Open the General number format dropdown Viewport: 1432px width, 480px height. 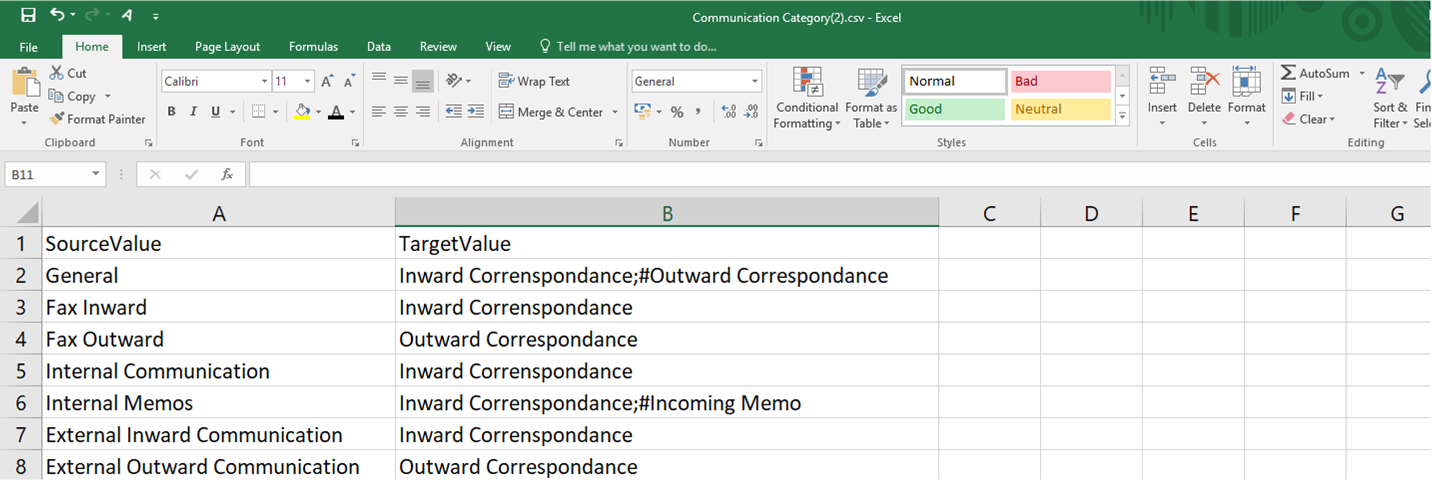pos(755,81)
